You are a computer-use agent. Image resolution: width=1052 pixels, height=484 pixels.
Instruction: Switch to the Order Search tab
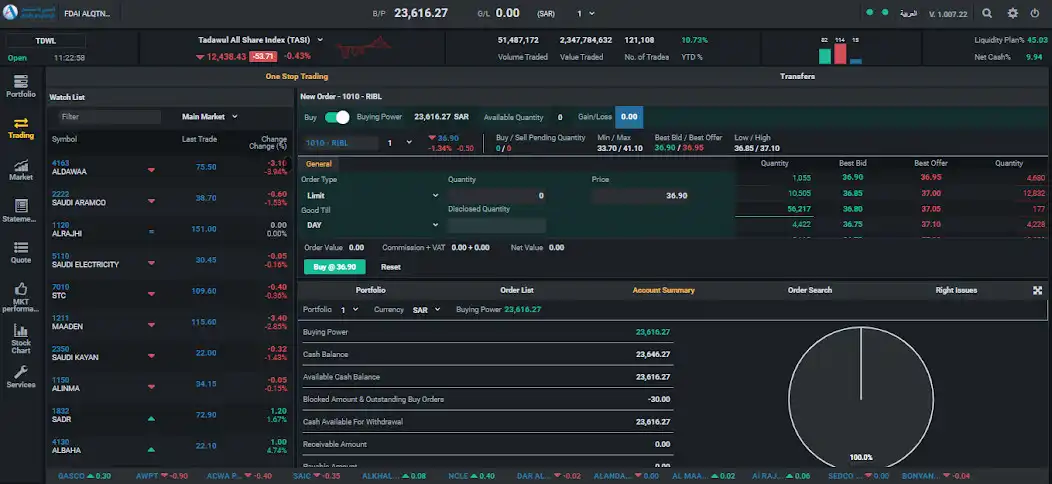[x=810, y=290]
